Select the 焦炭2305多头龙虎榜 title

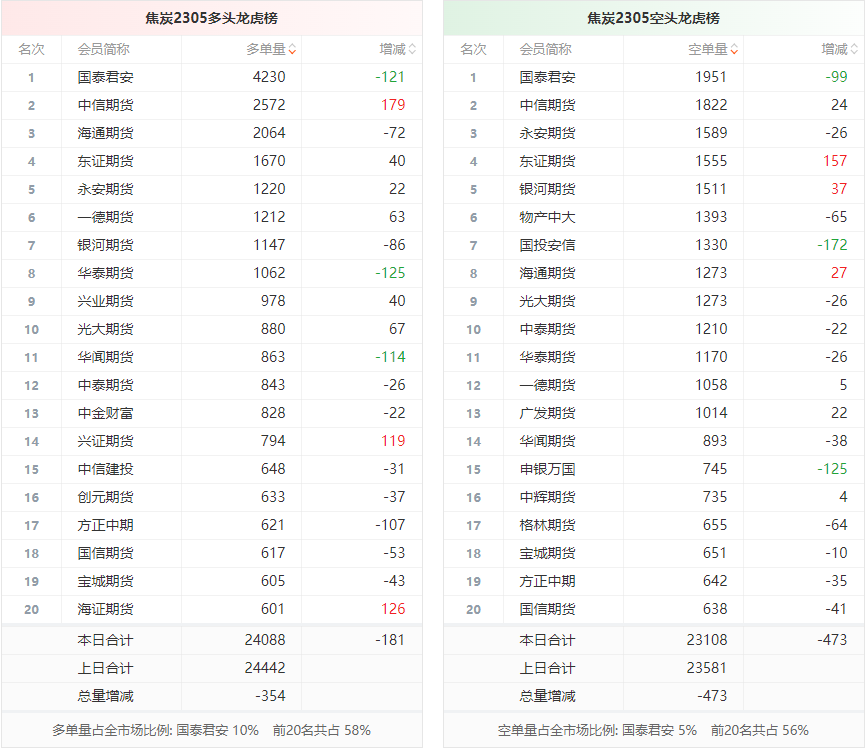(x=211, y=18)
